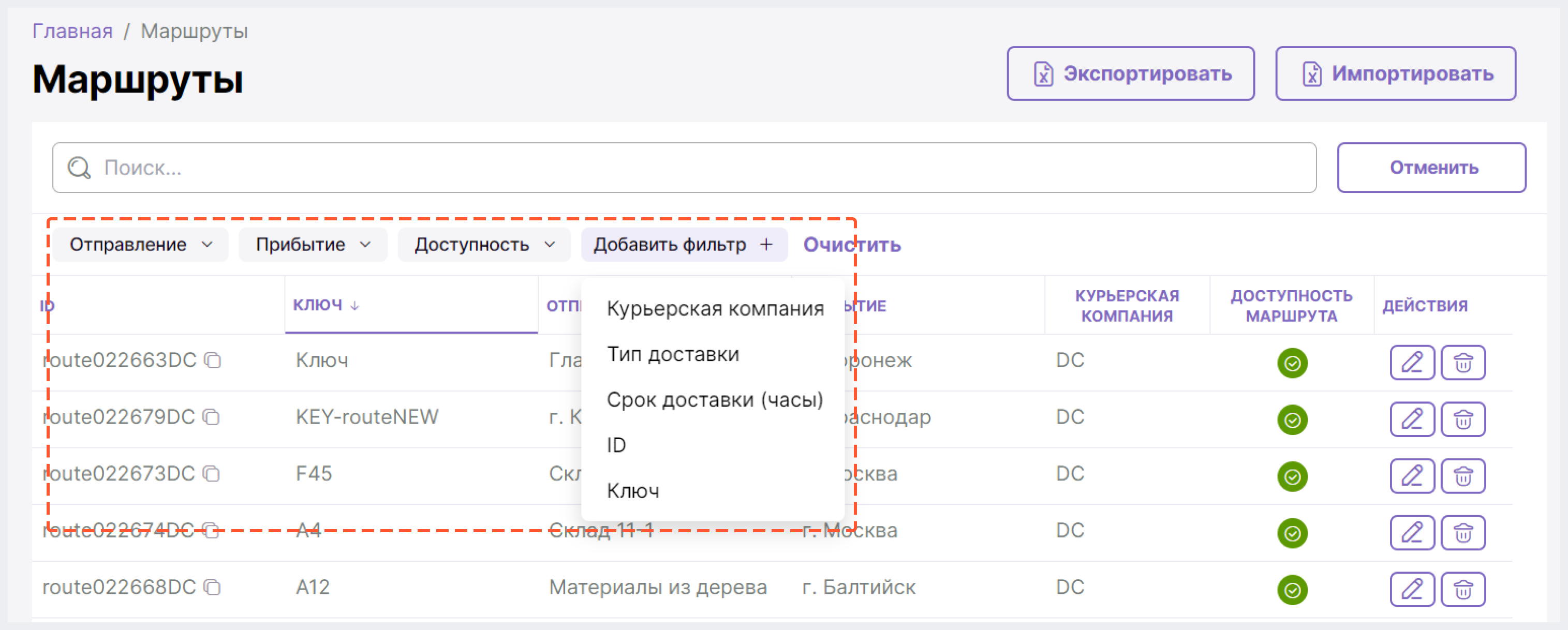
Task: Open the Доступность filter dropdown
Action: 484,245
